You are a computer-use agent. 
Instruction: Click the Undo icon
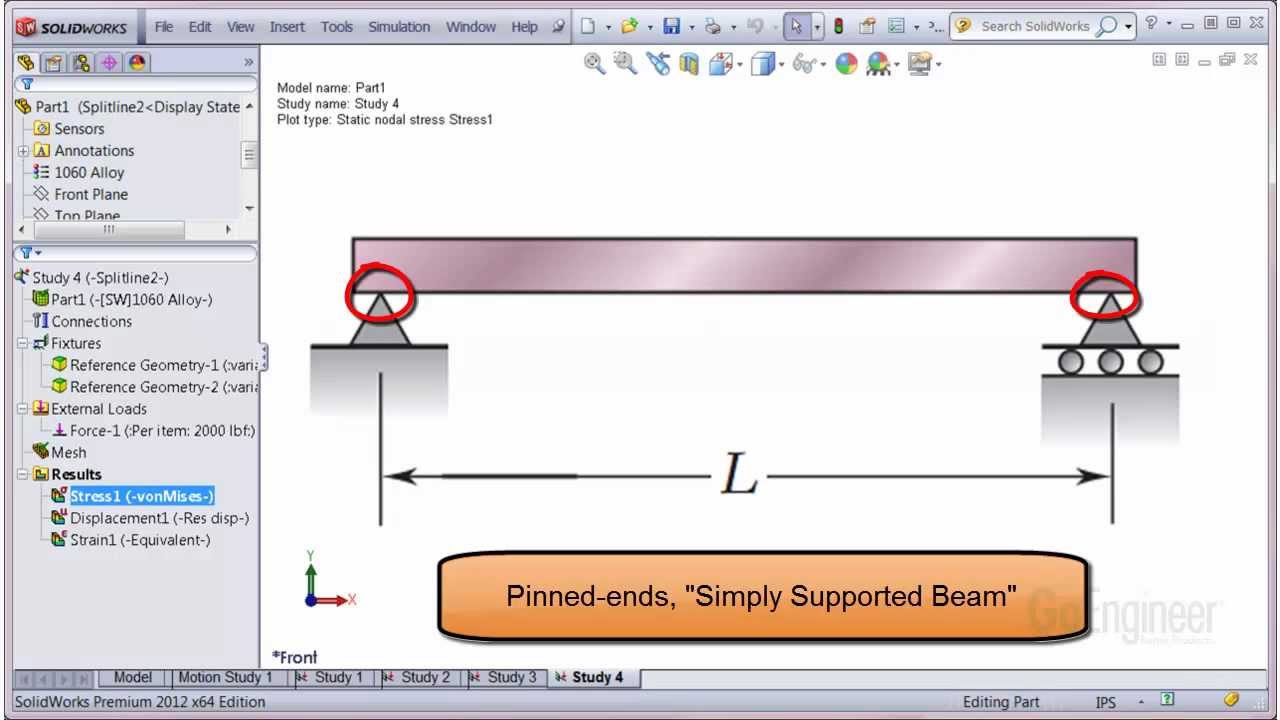(x=755, y=26)
